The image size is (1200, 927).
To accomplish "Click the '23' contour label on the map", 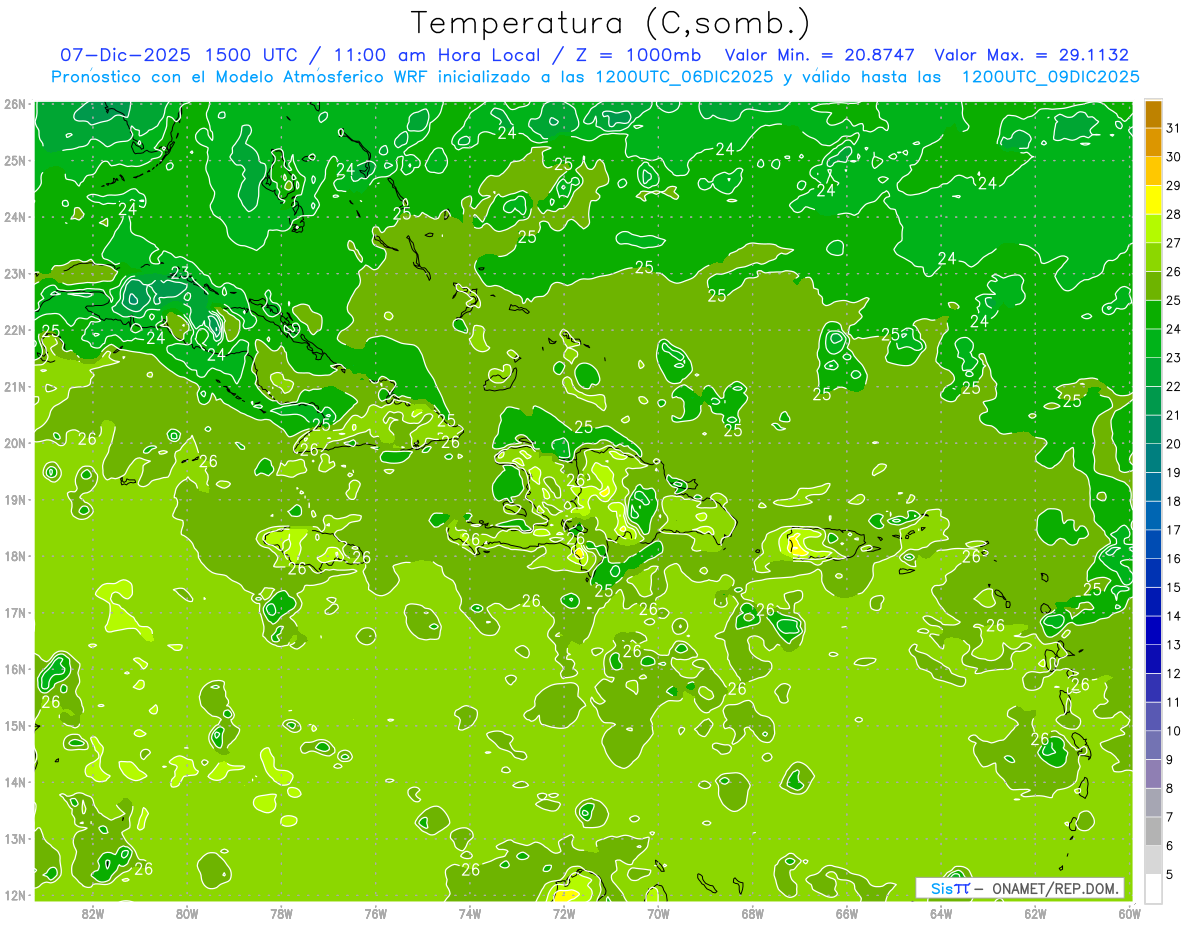I will pos(180,272).
